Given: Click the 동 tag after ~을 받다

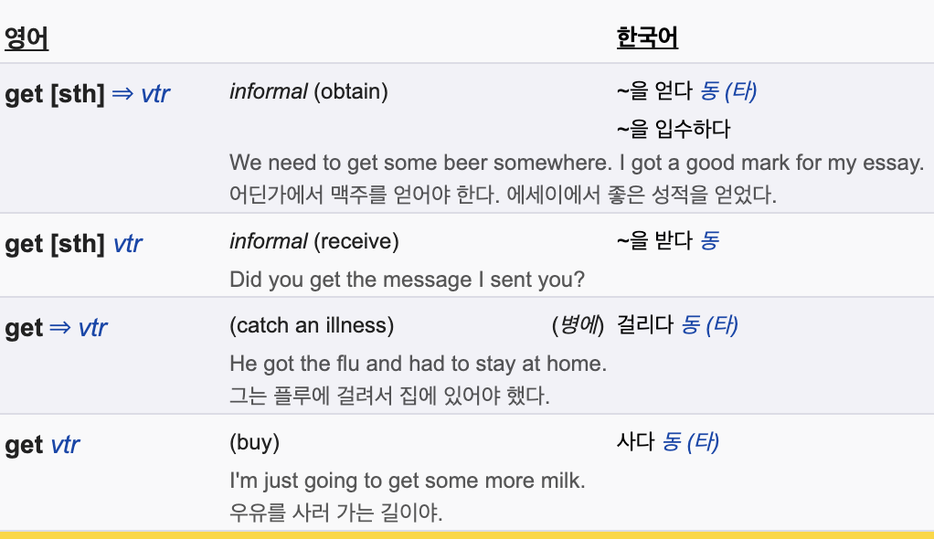Looking at the screenshot, I should pos(709,241).
